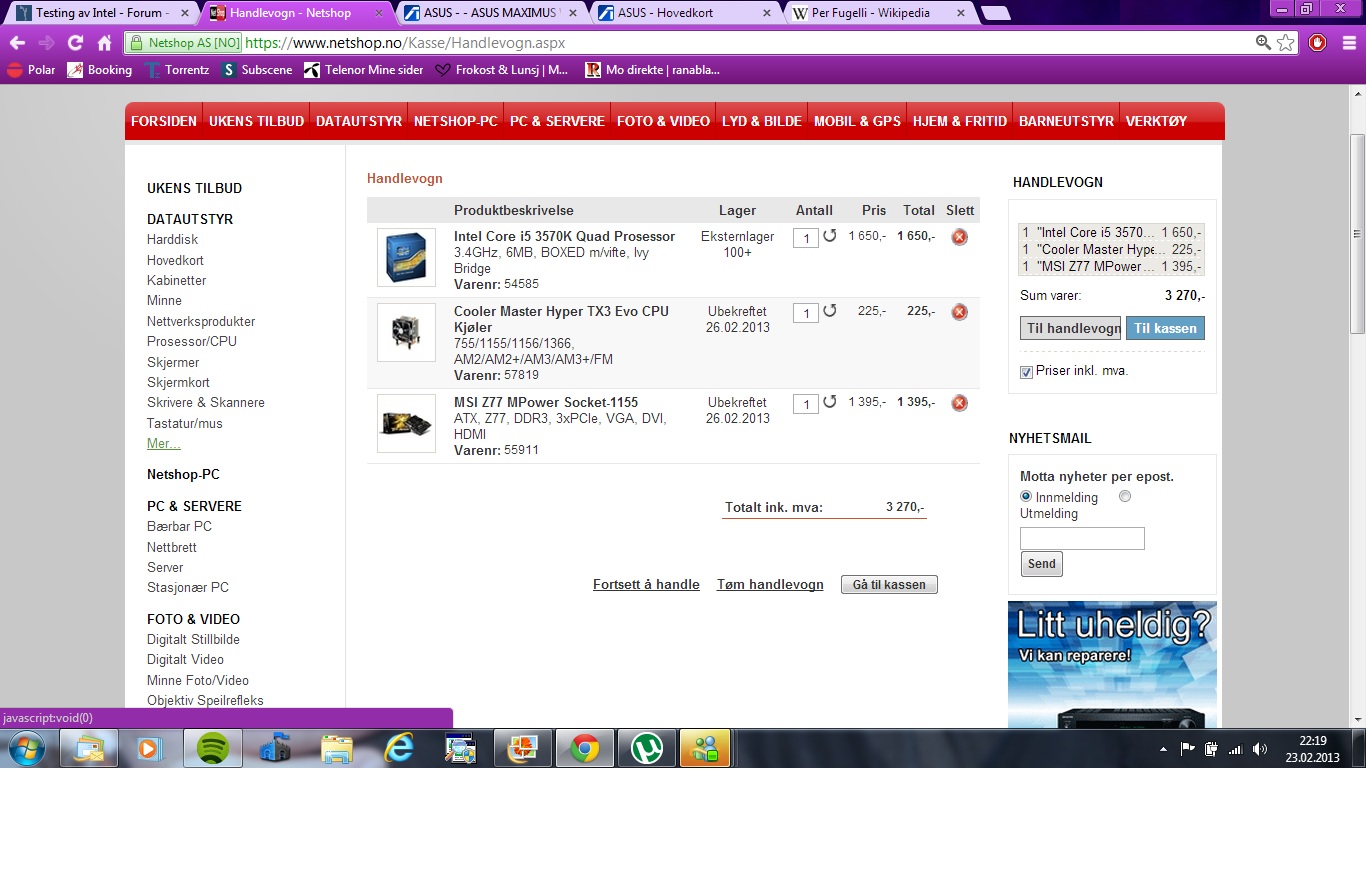This screenshot has width=1366, height=883.
Task: Bookmark this page with the star icon
Action: point(1286,43)
